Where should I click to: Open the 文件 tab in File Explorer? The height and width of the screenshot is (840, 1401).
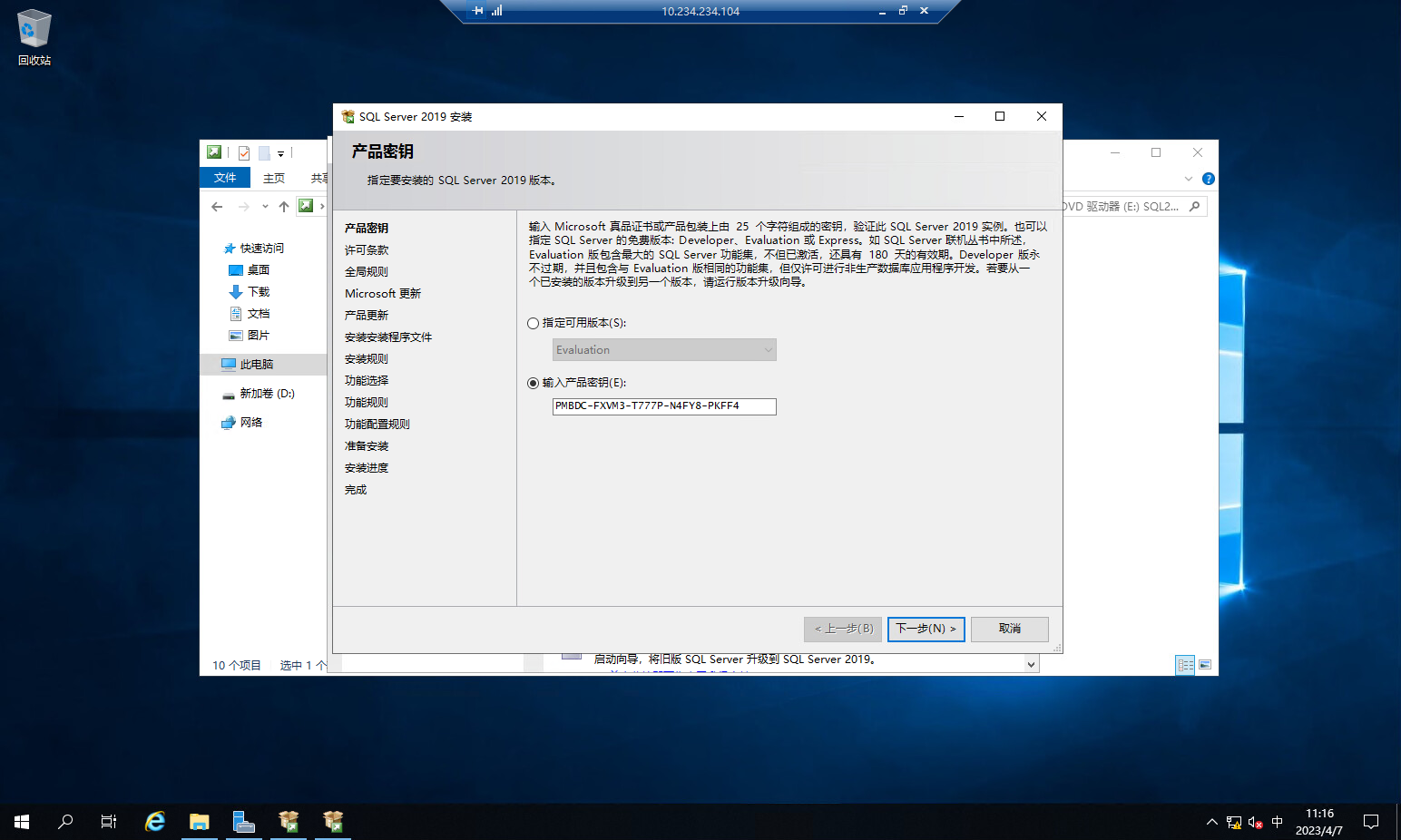pos(225,178)
